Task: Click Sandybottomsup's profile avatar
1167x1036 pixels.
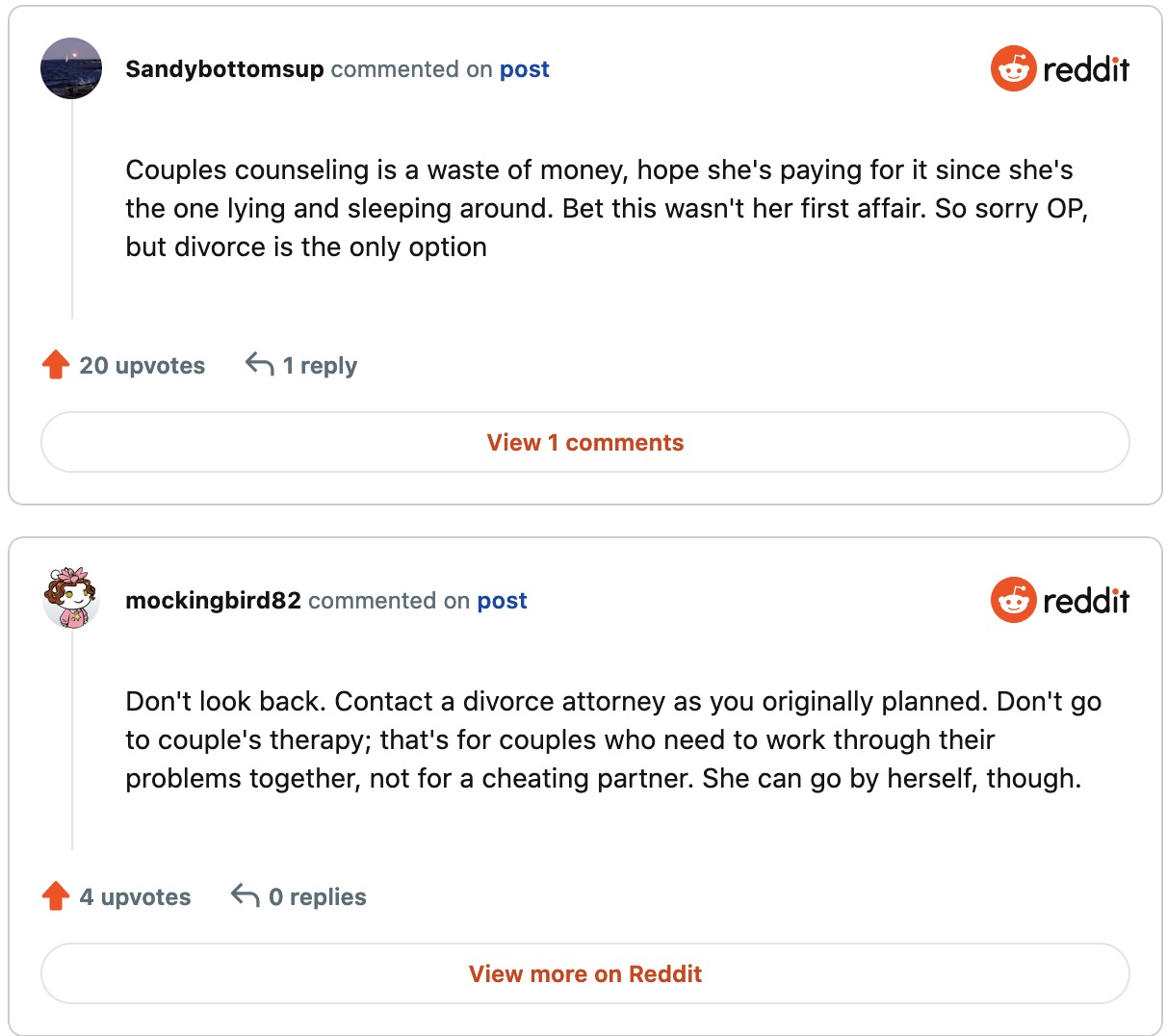Action: 71,68
